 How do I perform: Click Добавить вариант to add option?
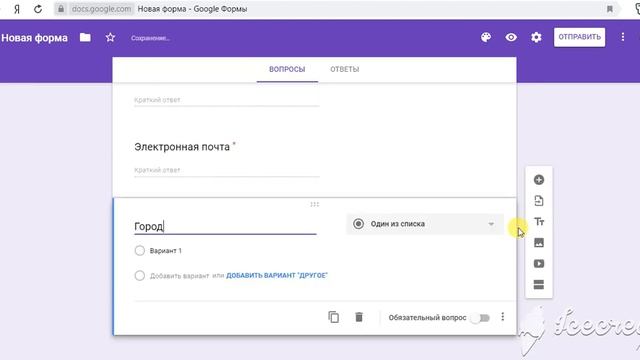click(179, 276)
